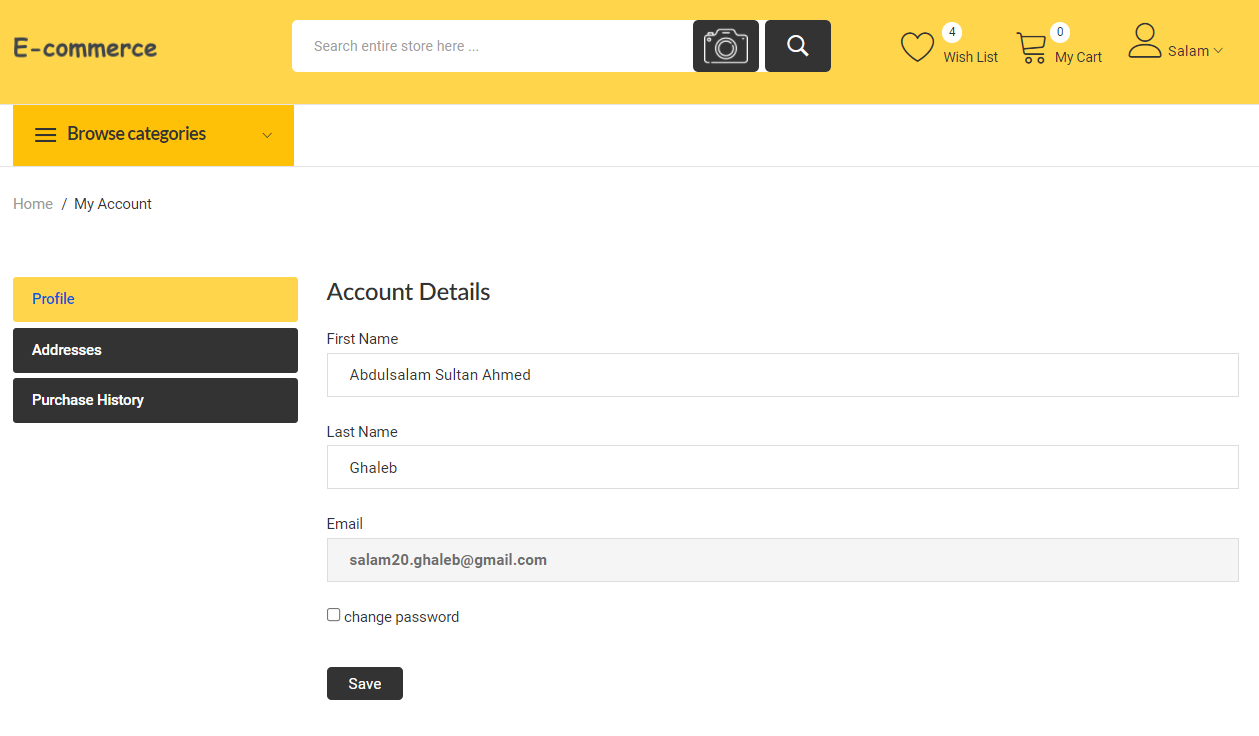
Task: Select the Profile sidebar tab
Action: click(155, 299)
